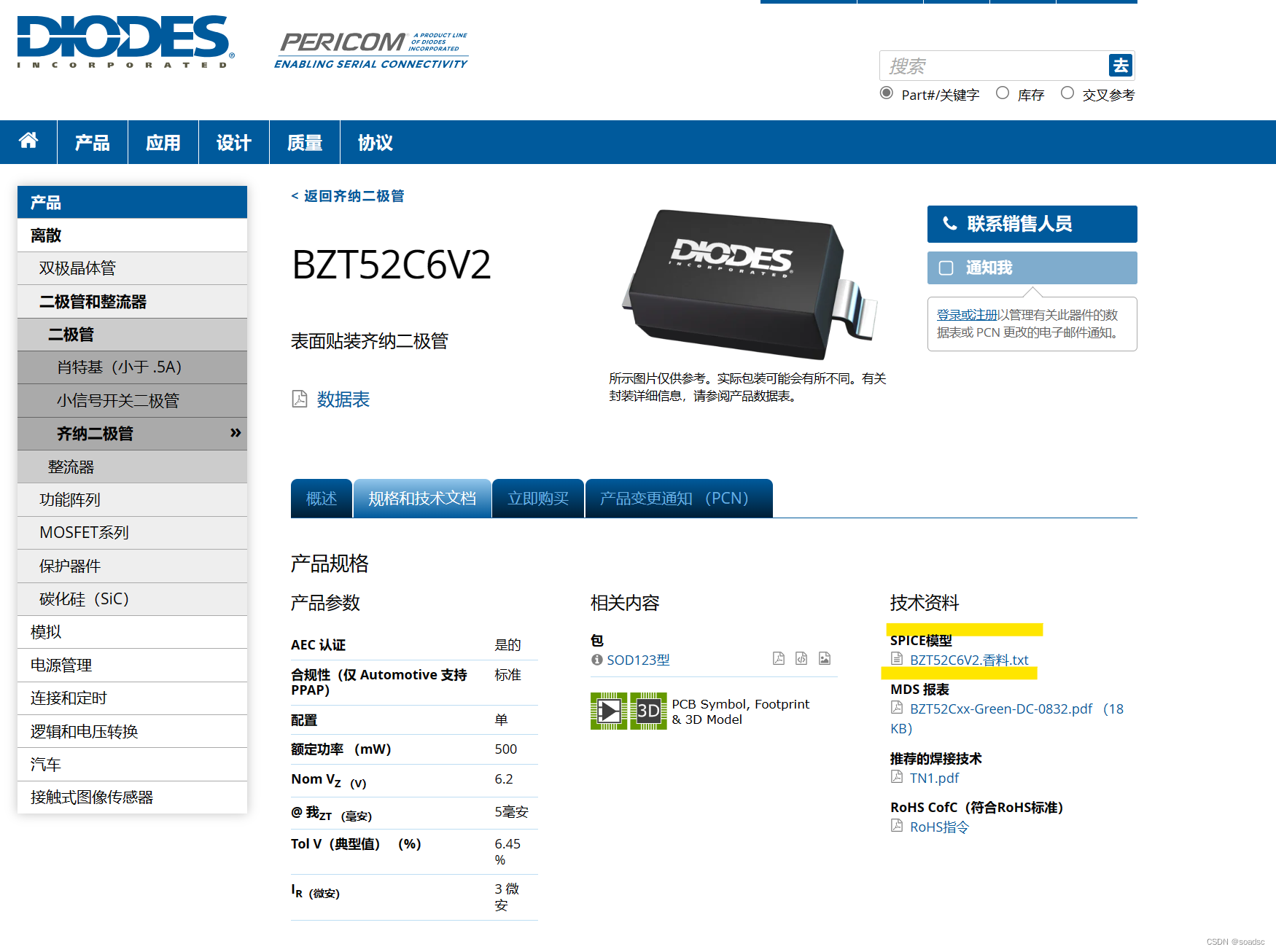Select 汽车 in the sidebar
This screenshot has width=1276, height=952.
(132, 765)
